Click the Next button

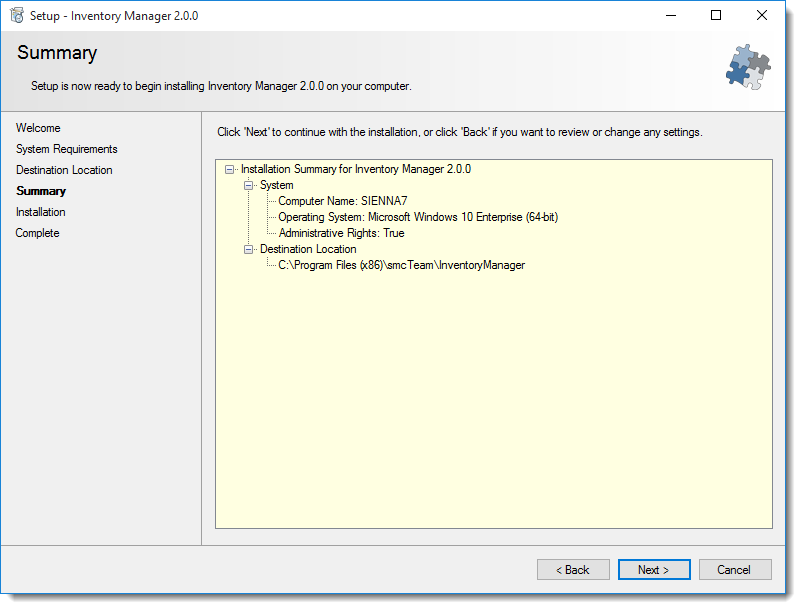(654, 570)
